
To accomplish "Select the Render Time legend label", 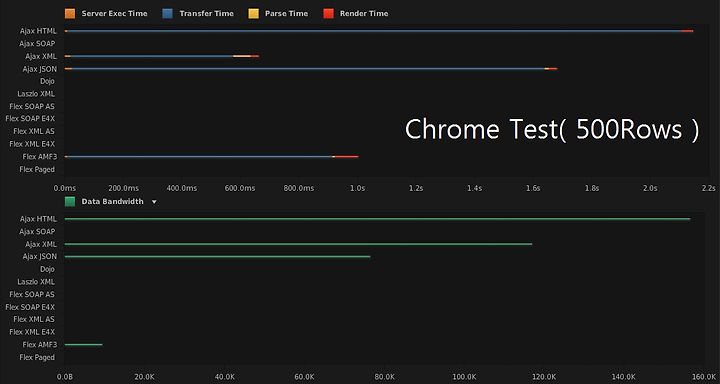I will point(364,14).
